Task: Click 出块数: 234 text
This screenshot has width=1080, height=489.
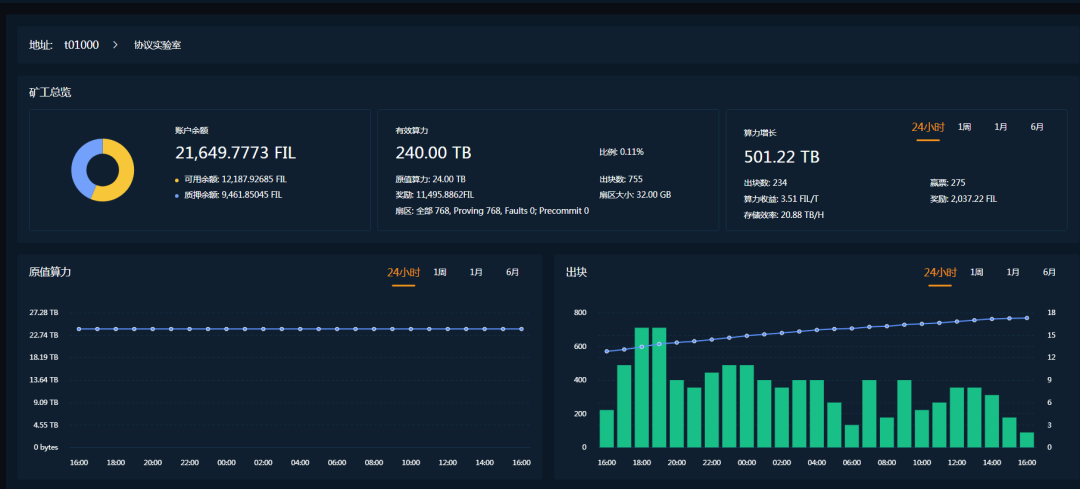Action: pos(765,183)
